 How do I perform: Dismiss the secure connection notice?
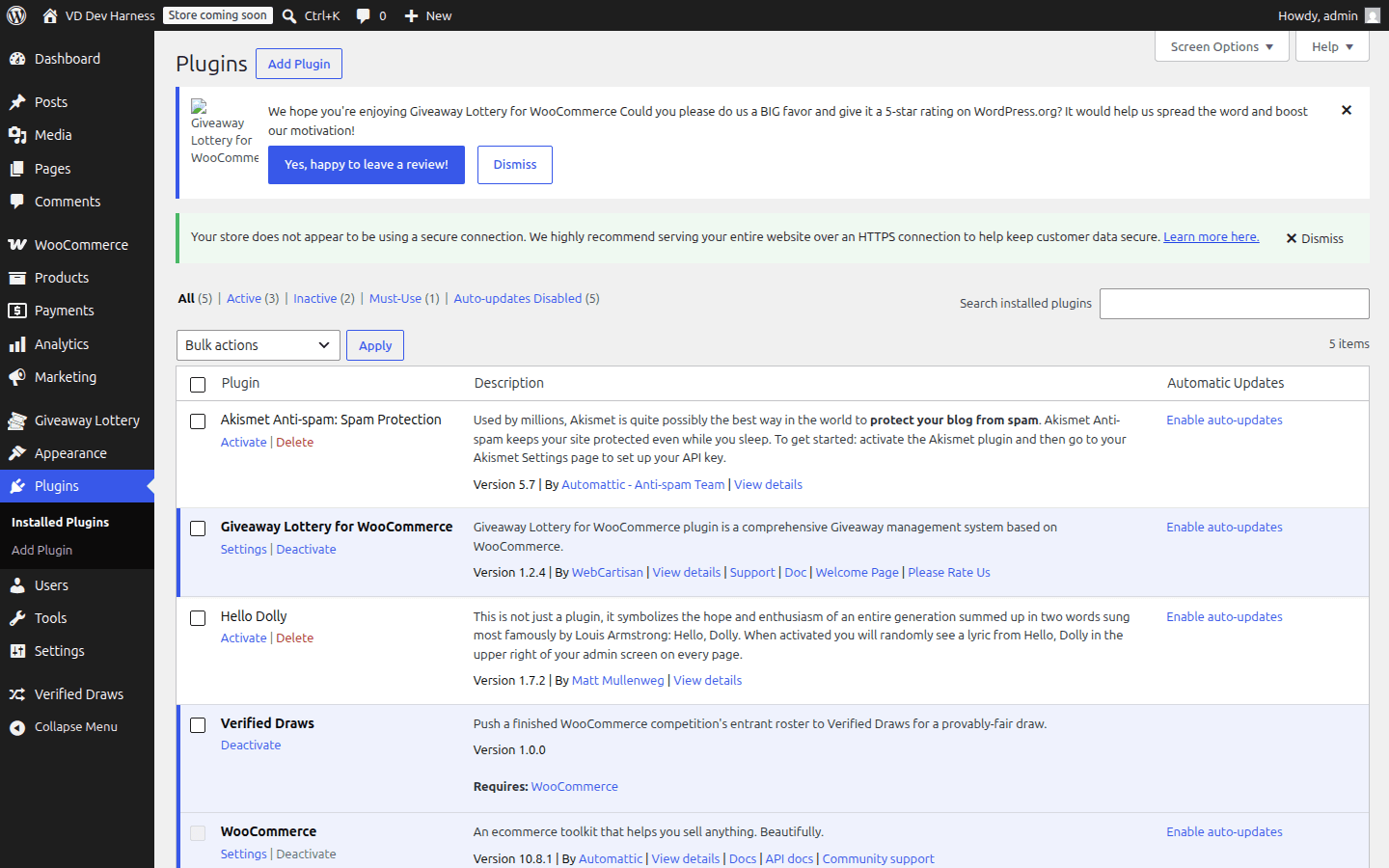click(x=1315, y=238)
